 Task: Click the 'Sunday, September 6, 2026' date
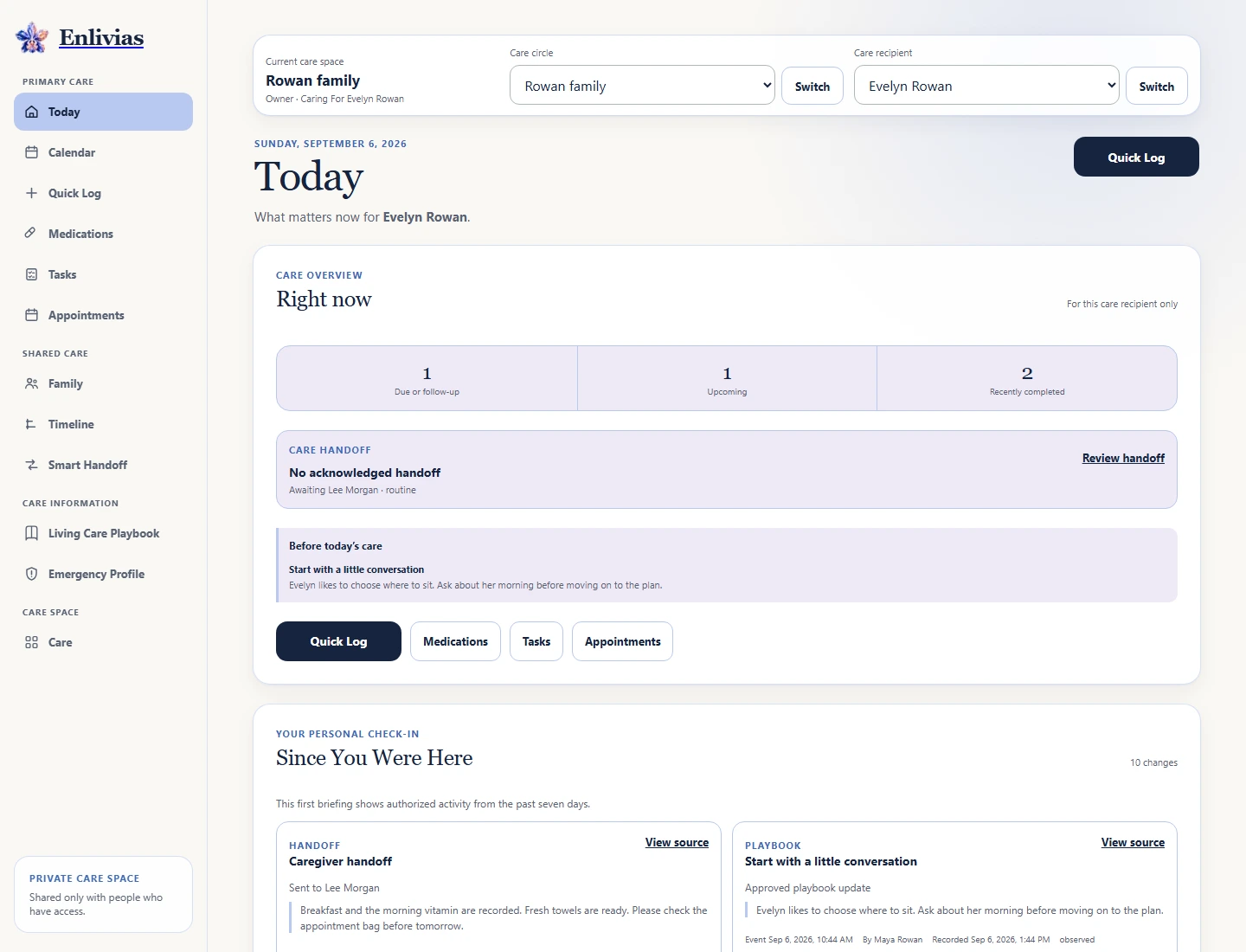pyautogui.click(x=330, y=144)
